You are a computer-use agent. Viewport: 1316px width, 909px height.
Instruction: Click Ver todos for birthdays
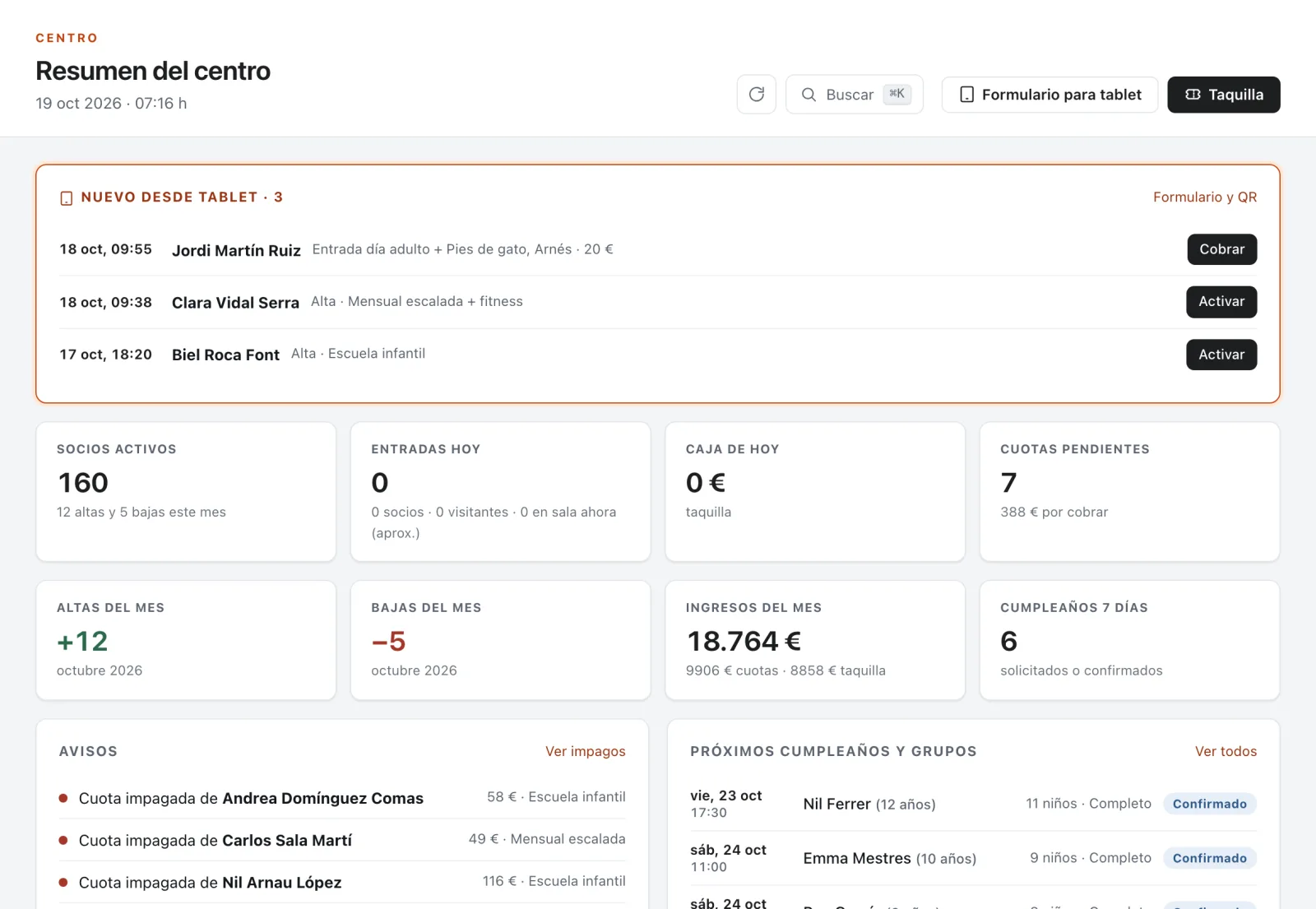tap(1226, 751)
